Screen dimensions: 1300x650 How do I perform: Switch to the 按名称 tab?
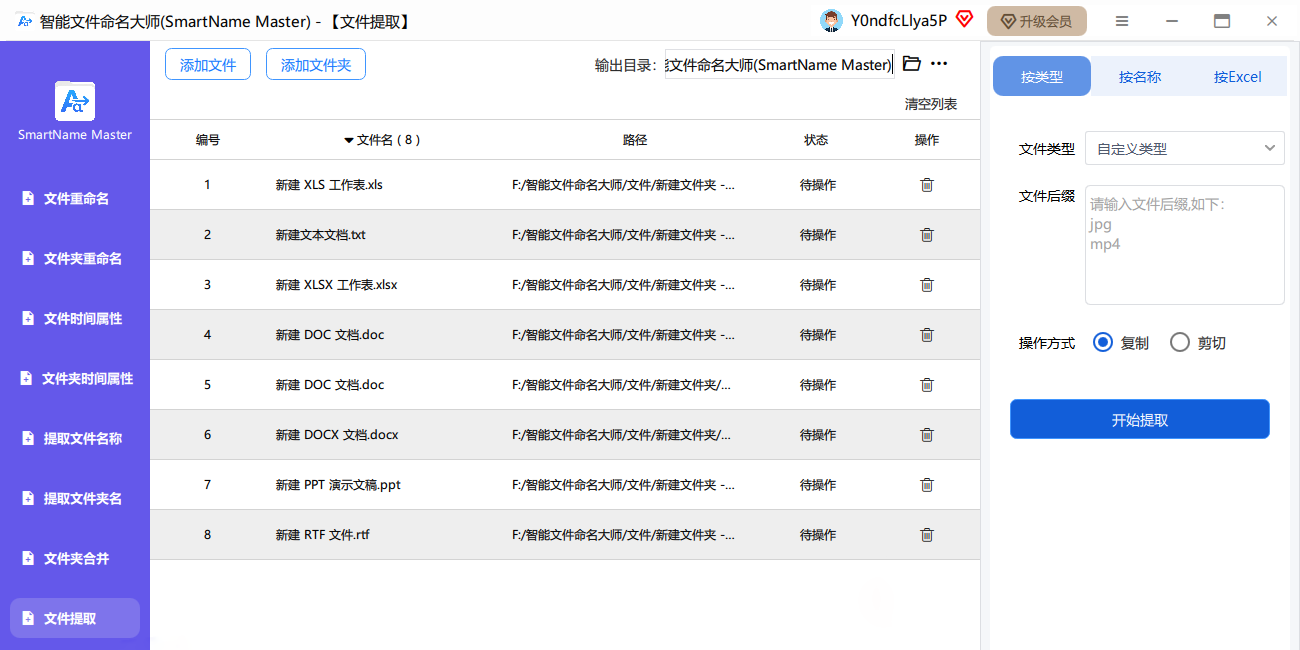coord(1139,77)
